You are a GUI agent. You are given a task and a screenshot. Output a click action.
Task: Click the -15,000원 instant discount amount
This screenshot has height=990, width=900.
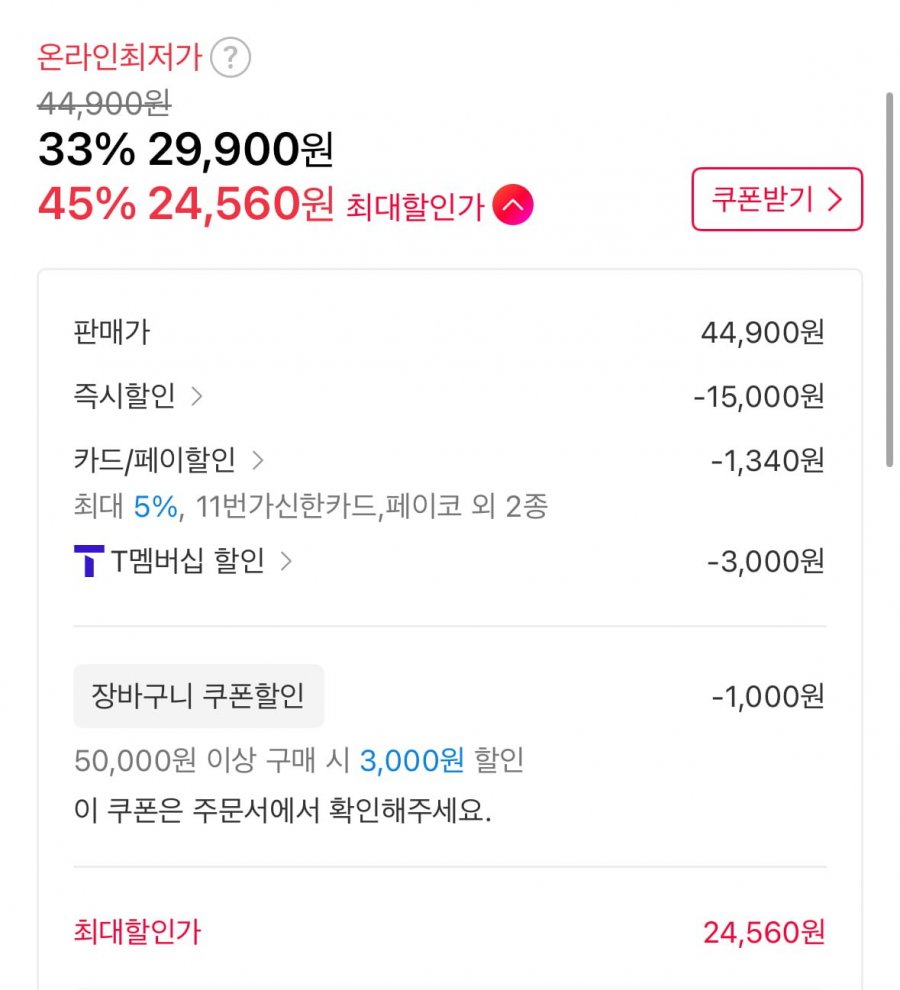(x=759, y=397)
